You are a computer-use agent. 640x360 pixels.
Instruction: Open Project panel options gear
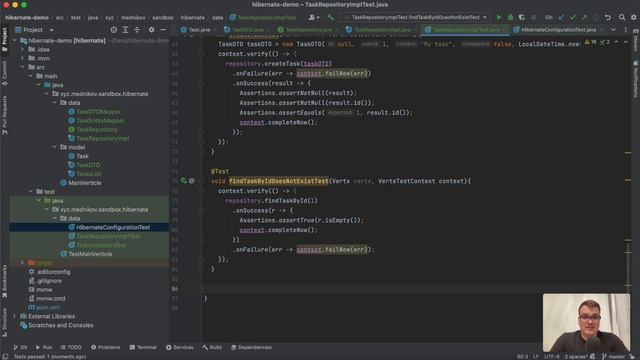[x=151, y=30]
